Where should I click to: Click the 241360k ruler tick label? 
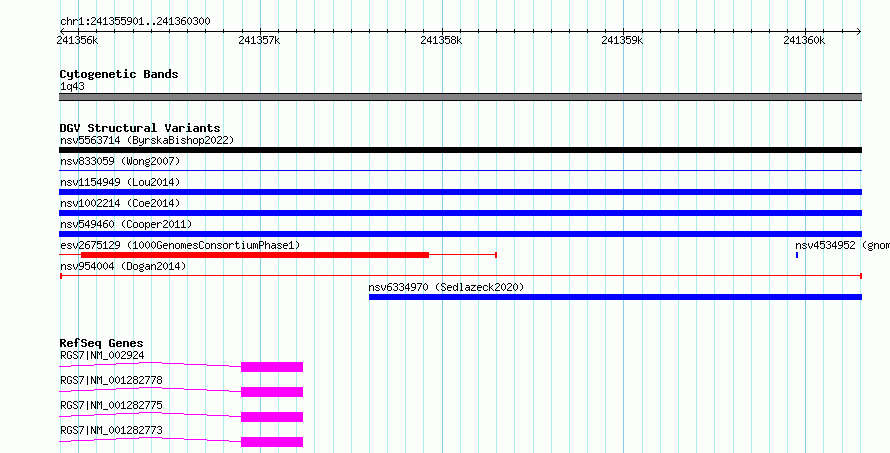804,40
